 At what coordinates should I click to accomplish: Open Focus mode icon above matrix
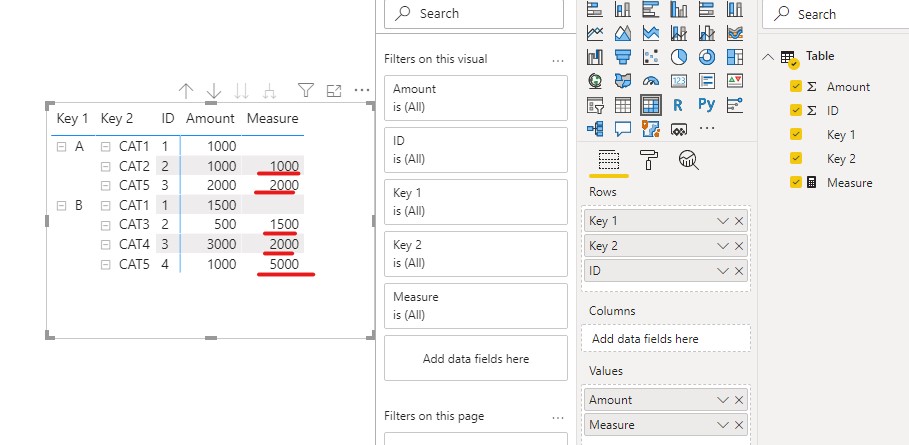(334, 90)
